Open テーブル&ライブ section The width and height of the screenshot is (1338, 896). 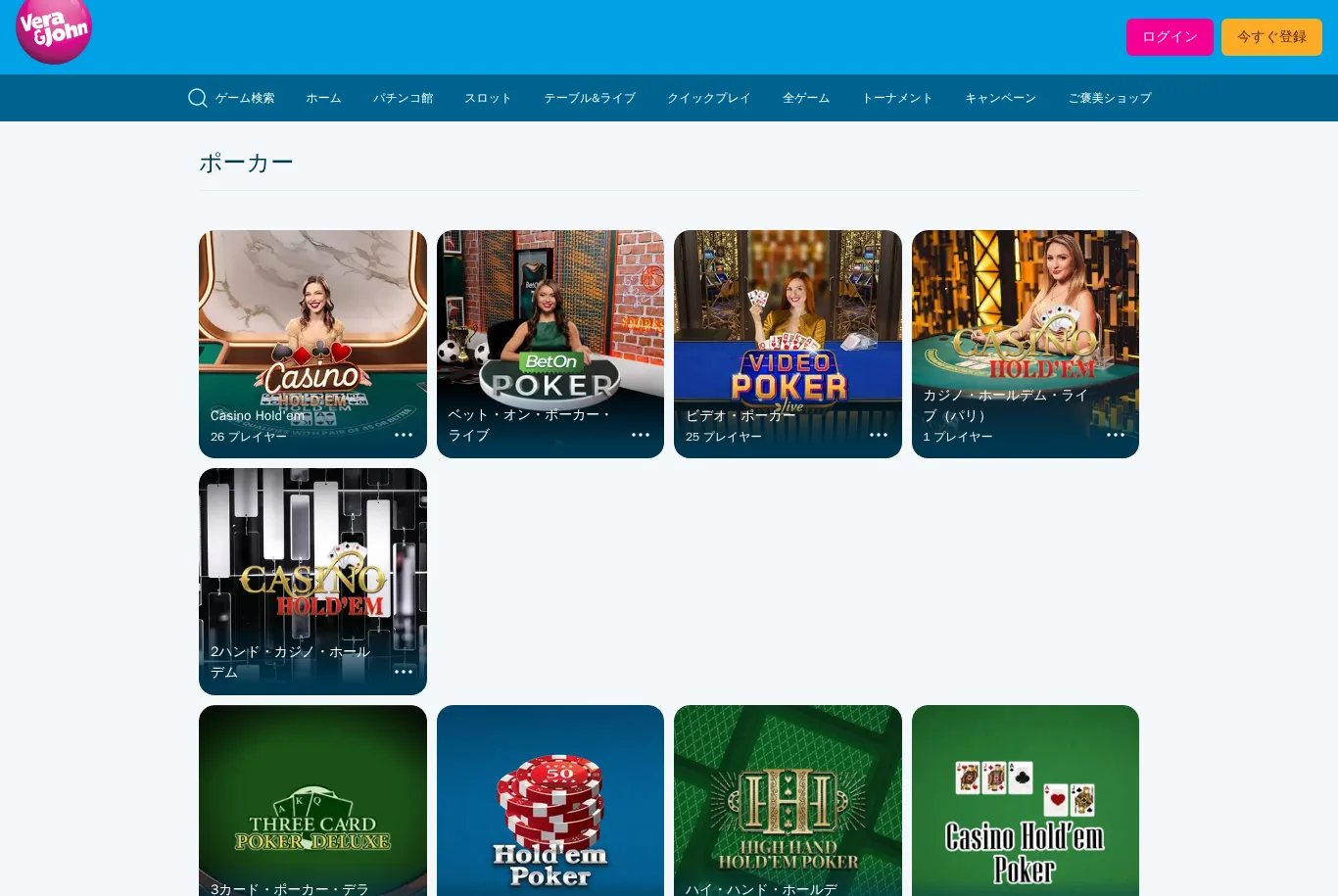pyautogui.click(x=590, y=98)
